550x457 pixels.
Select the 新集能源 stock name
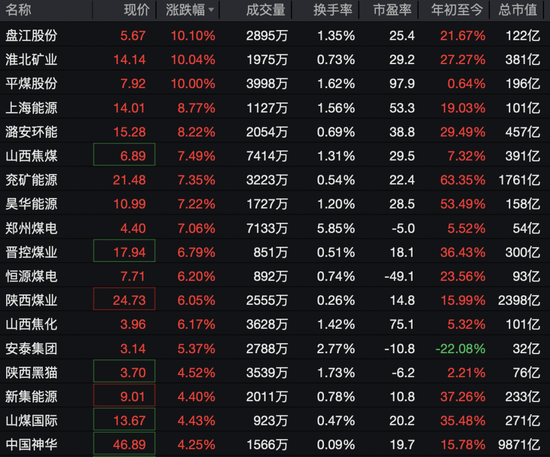(x=31, y=397)
